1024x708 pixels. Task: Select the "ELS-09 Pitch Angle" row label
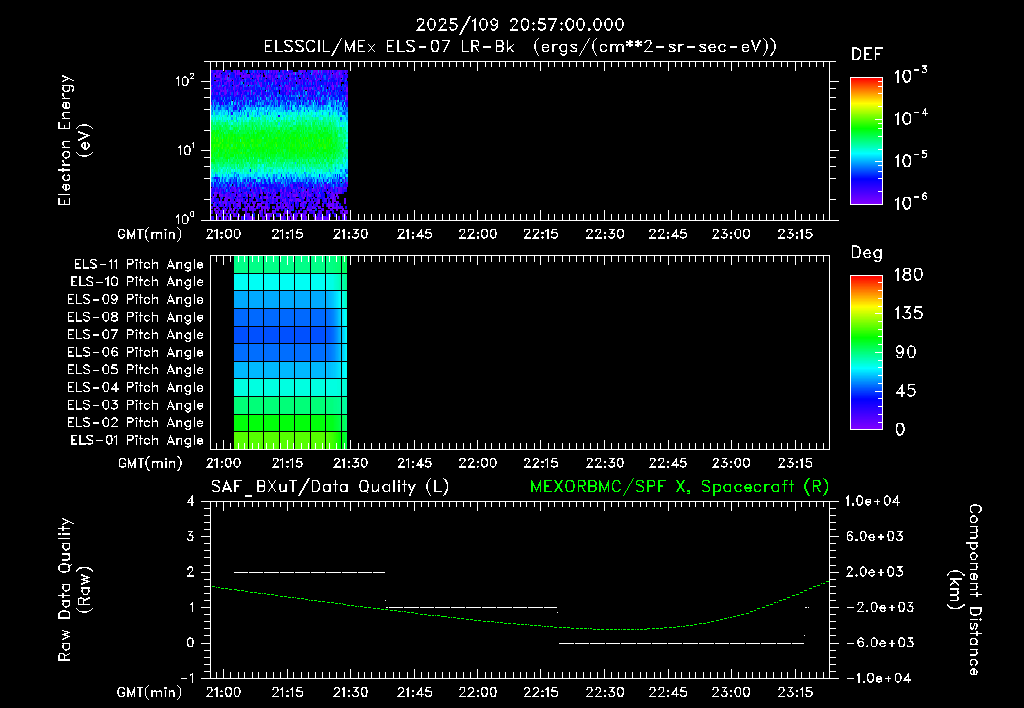(x=135, y=300)
